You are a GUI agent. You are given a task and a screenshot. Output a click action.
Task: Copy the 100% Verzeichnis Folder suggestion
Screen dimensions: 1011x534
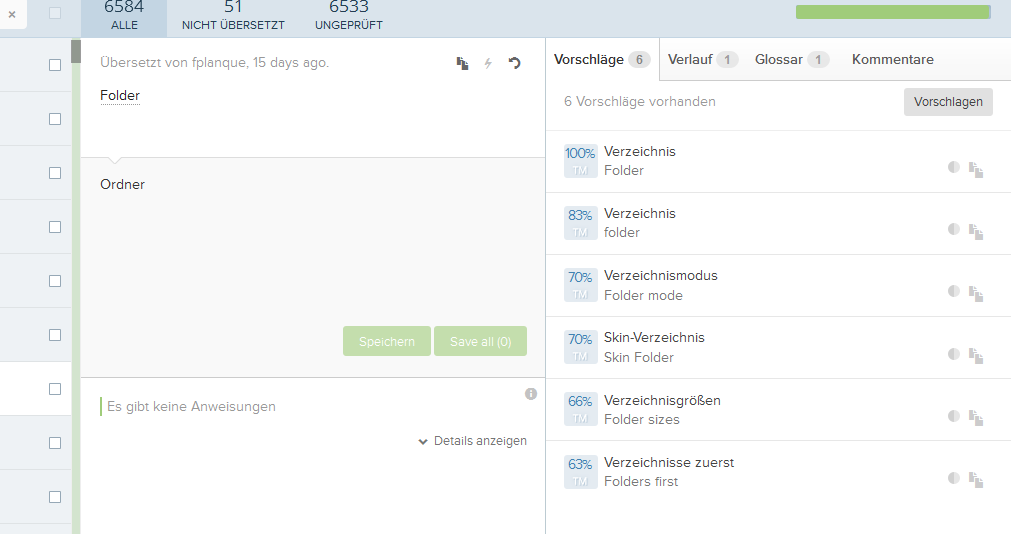coord(976,170)
